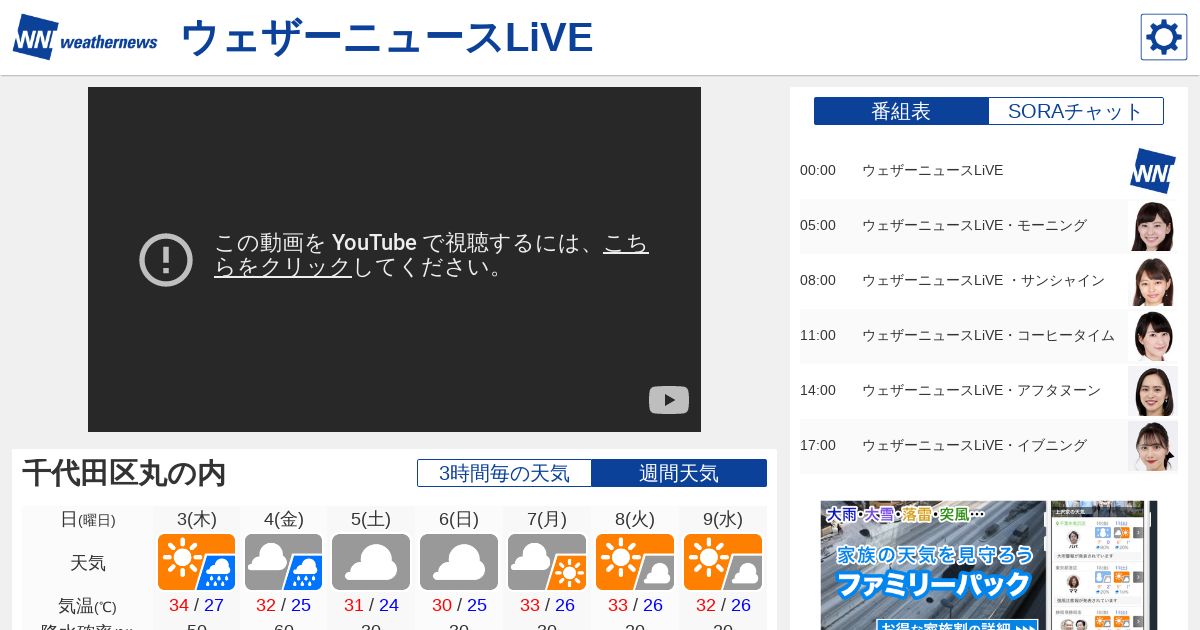Click the ウェザーニュースLiVE・イブニング program title
Screen dimensions: 1200x630
point(974,446)
